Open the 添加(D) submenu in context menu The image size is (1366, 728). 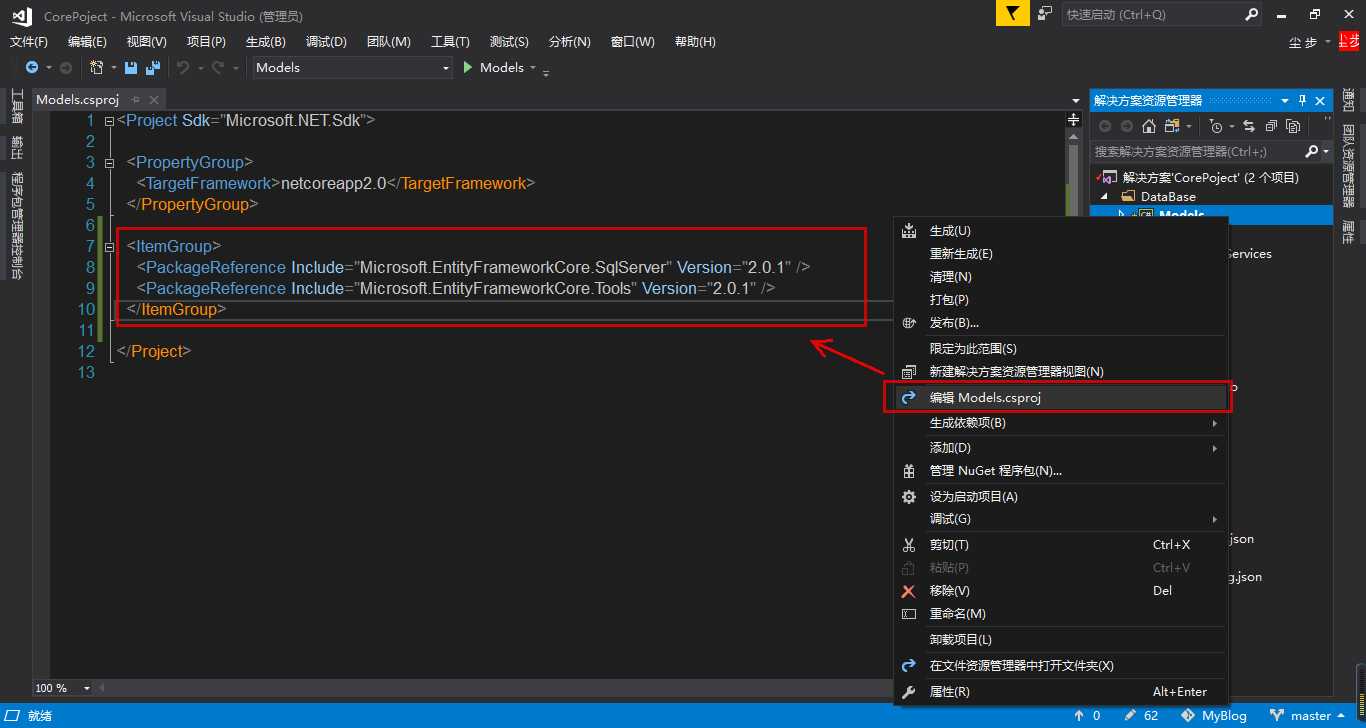coord(1060,448)
